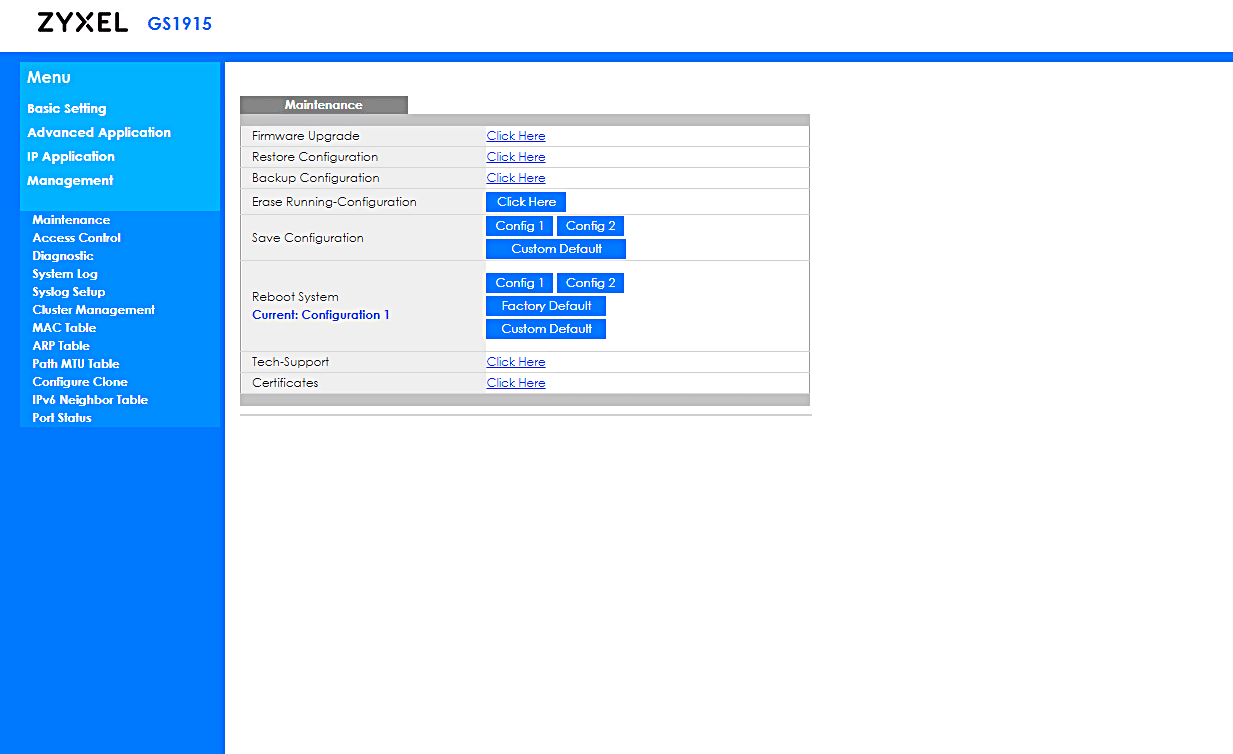Screen dimensions: 1233x754
Task: Open Syslog Setup
Action: [69, 292]
